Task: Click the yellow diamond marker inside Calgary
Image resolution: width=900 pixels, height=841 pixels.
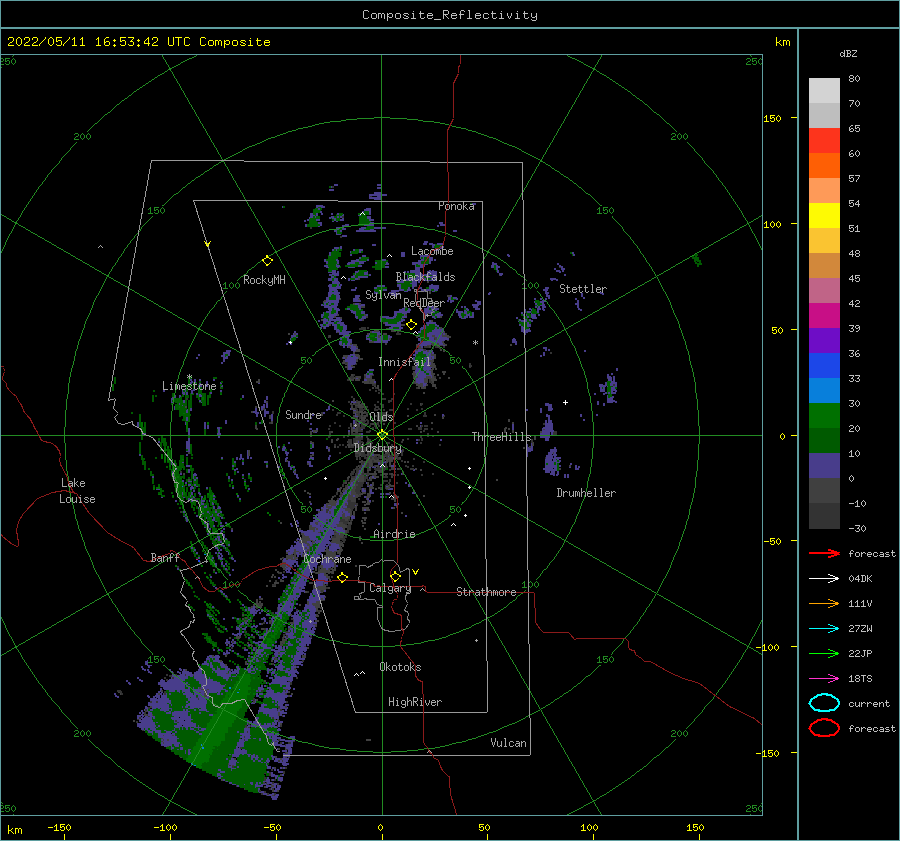Action: (x=395, y=576)
